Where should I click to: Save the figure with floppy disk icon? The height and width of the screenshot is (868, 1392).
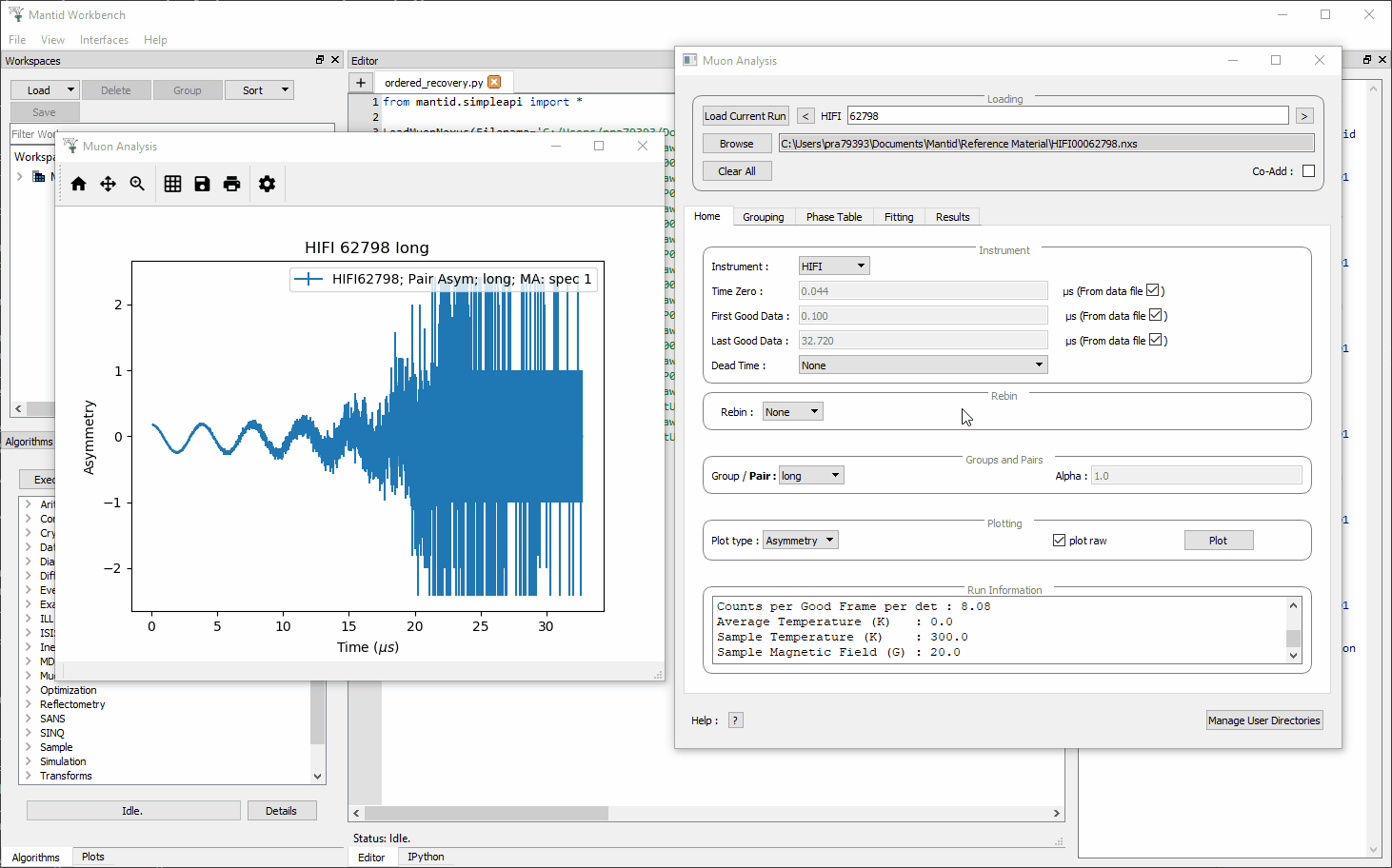point(202,184)
